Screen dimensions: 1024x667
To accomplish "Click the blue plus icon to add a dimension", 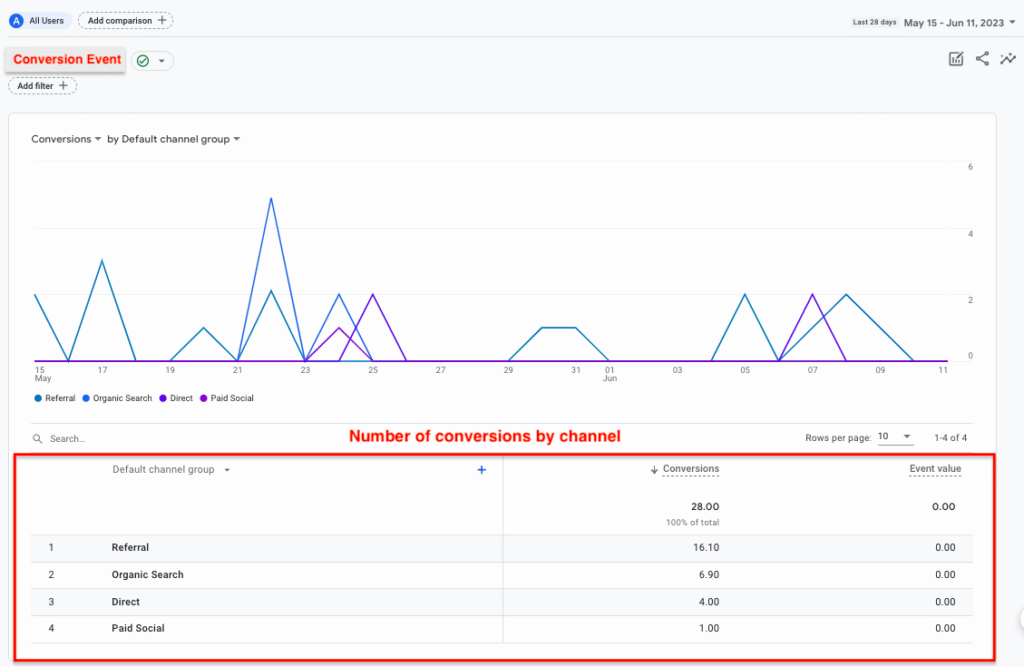I will click(x=481, y=470).
